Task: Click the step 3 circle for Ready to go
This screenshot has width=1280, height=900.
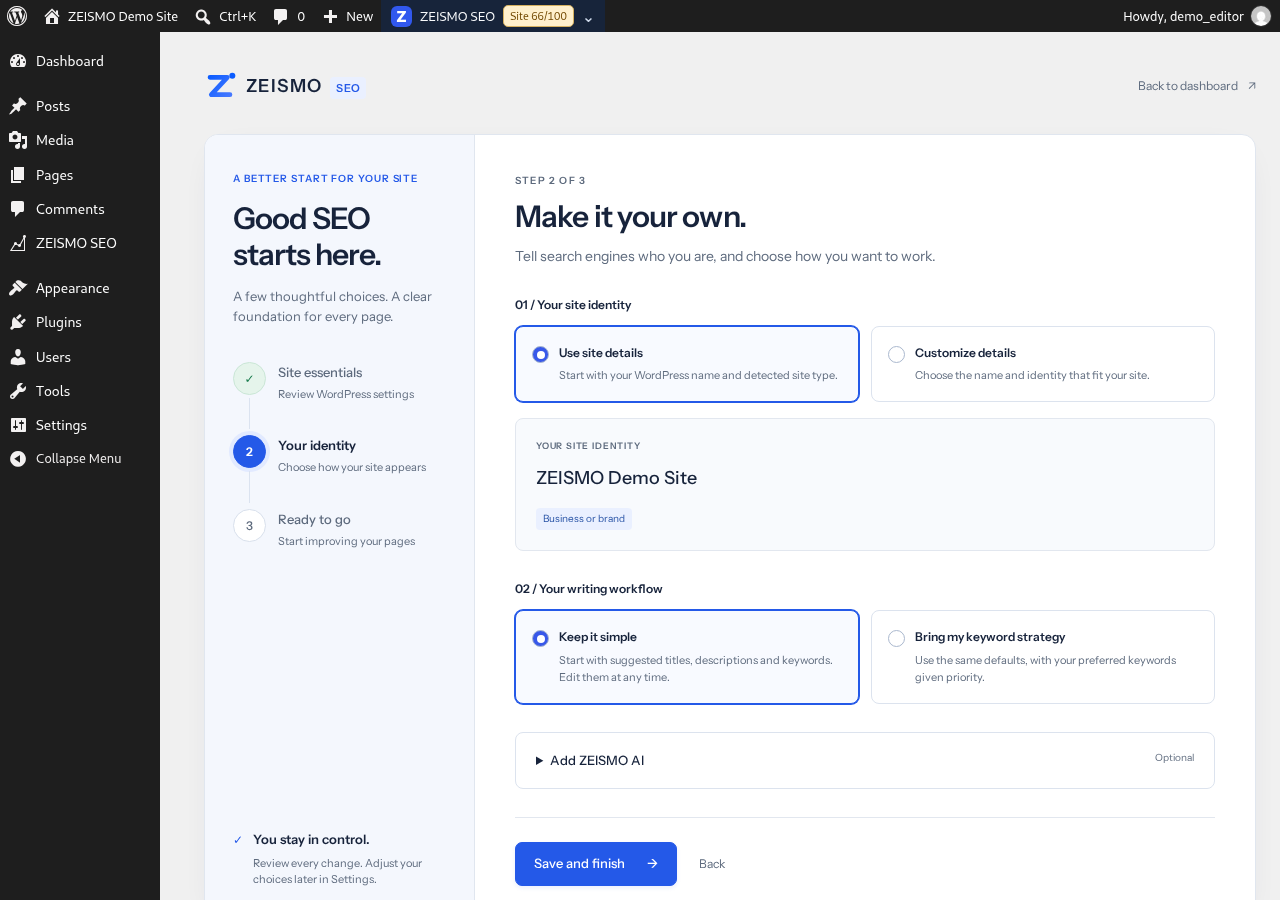Action: [x=249, y=525]
